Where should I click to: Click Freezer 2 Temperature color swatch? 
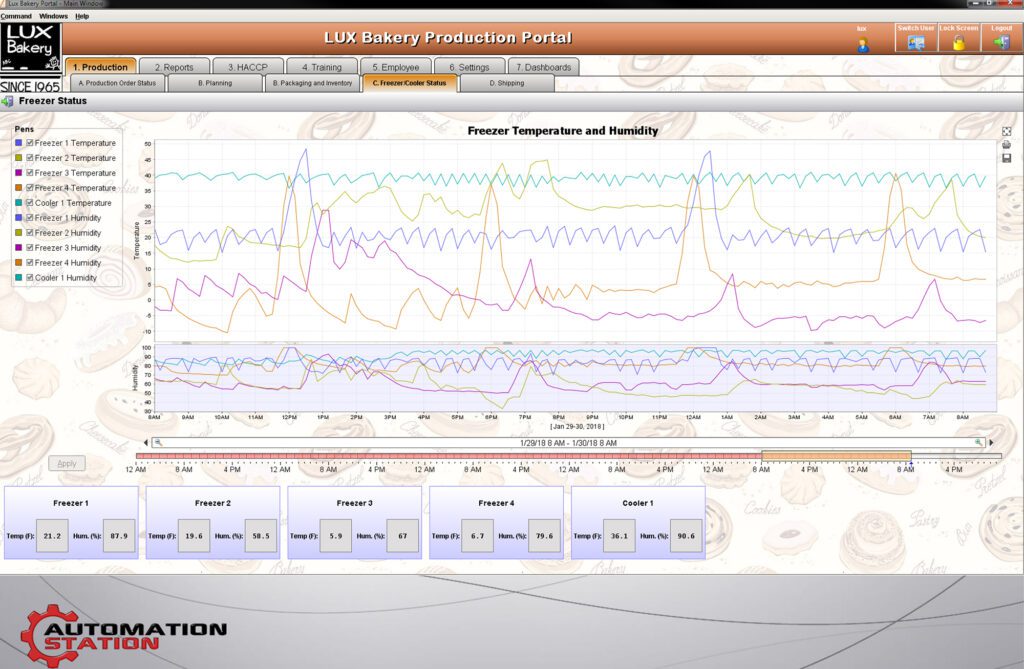[18, 158]
